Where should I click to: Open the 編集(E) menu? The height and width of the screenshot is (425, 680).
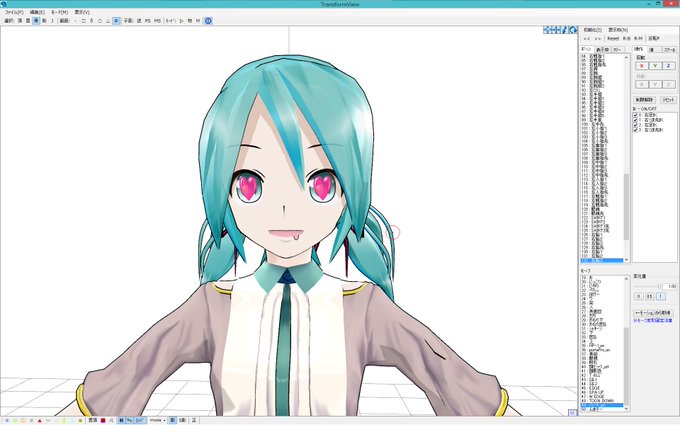[37, 12]
